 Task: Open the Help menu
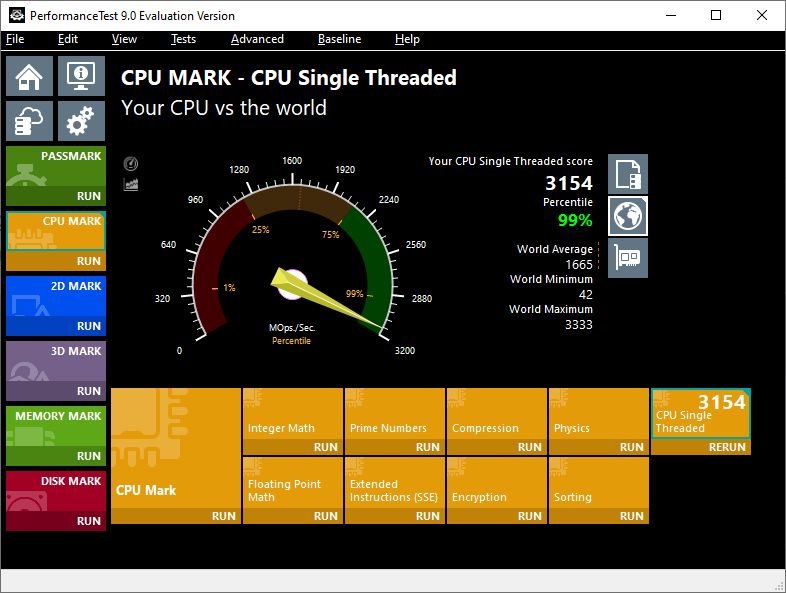click(x=407, y=39)
